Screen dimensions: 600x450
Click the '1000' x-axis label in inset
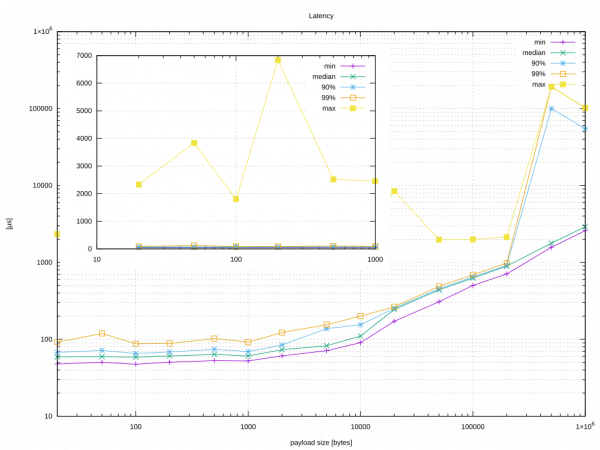(x=375, y=260)
